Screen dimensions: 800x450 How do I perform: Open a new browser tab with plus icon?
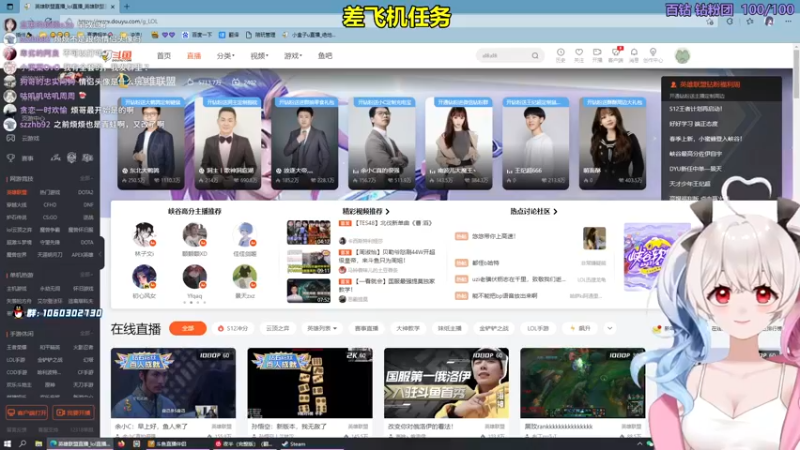coord(127,7)
